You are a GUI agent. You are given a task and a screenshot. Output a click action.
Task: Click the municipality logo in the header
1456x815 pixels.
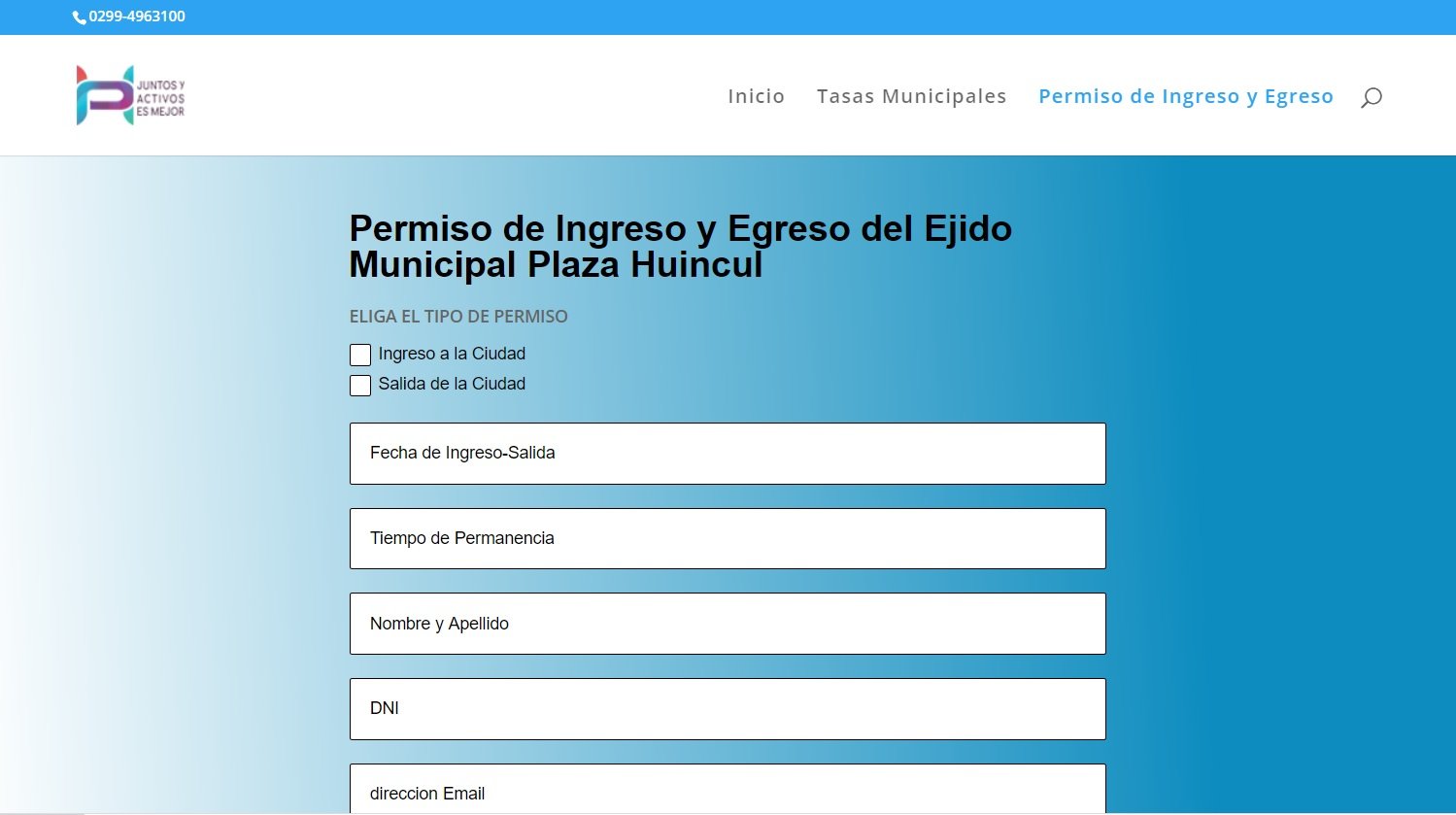click(x=130, y=95)
